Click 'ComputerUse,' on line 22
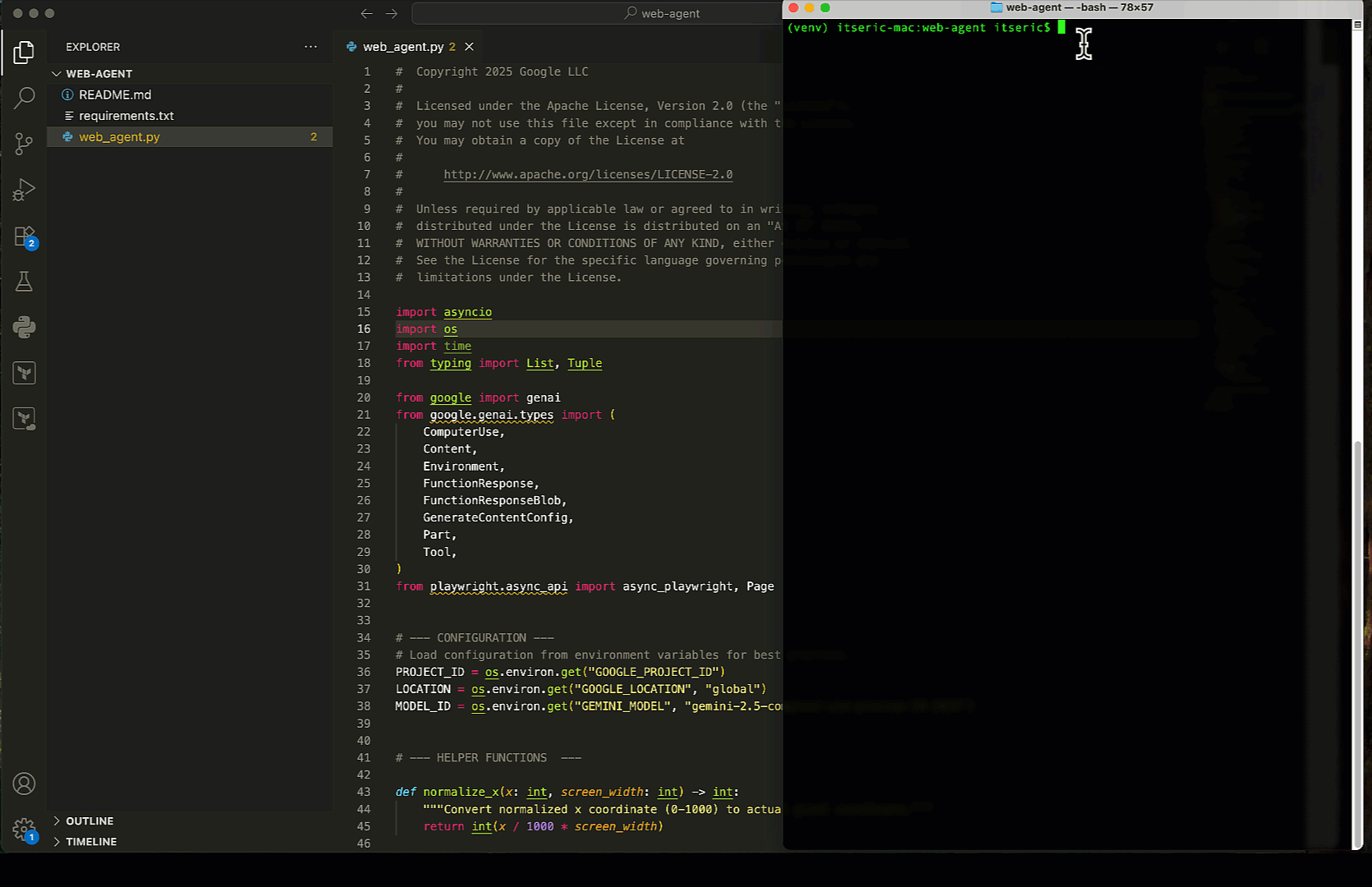Image resolution: width=1372 pixels, height=887 pixels. click(x=464, y=432)
